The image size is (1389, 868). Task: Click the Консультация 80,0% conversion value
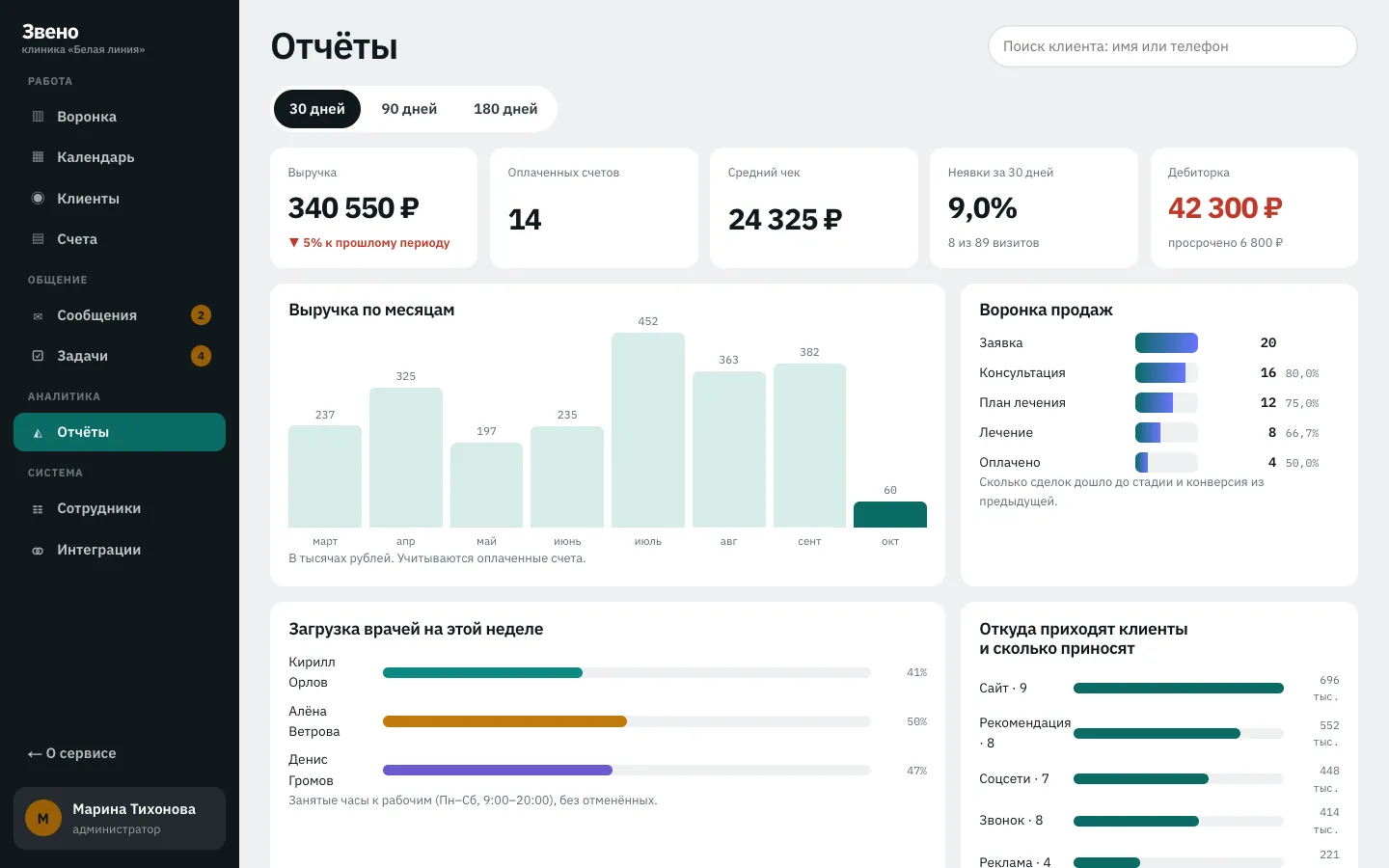tap(1302, 373)
